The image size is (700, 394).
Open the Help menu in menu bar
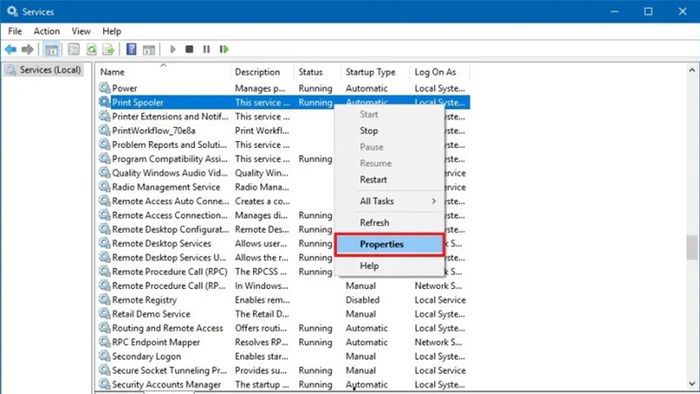(112, 31)
